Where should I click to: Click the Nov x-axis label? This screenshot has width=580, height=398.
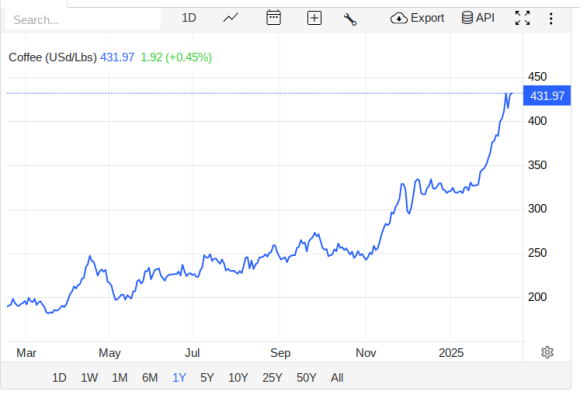(366, 353)
